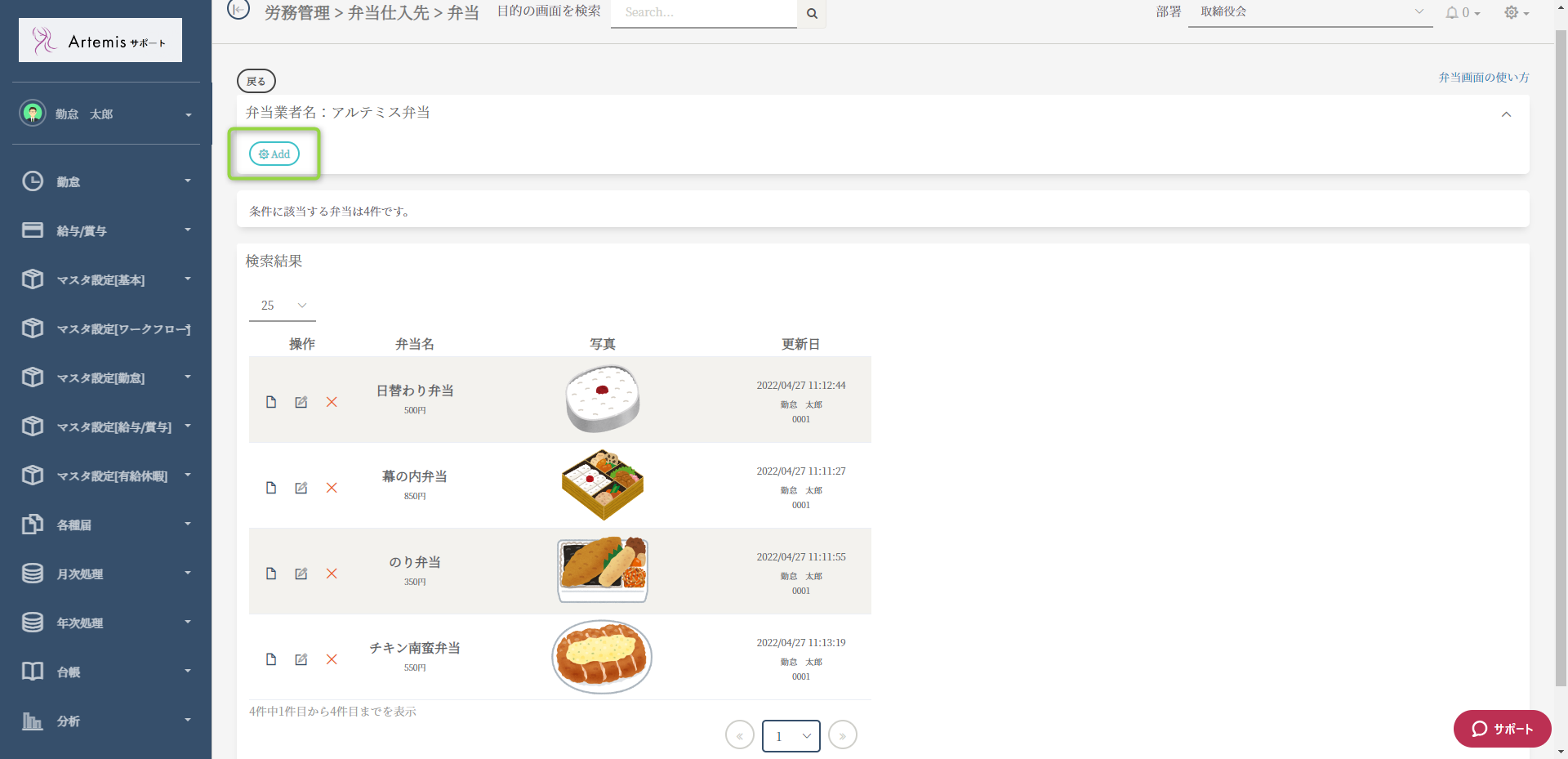This screenshot has height=759, width=1568.
Task: Click the edit icon for 日替わり弁当
Action: tap(301, 402)
